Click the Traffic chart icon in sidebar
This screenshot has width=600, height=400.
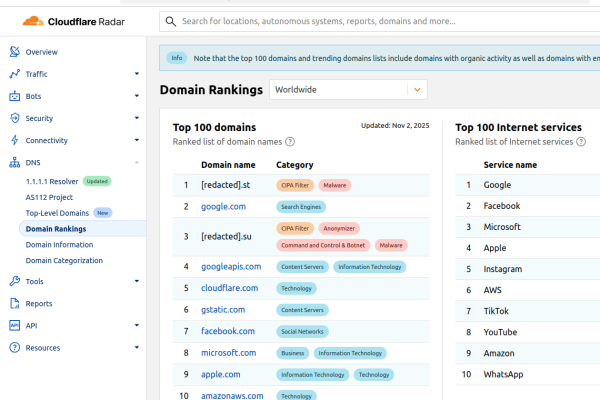(14, 74)
